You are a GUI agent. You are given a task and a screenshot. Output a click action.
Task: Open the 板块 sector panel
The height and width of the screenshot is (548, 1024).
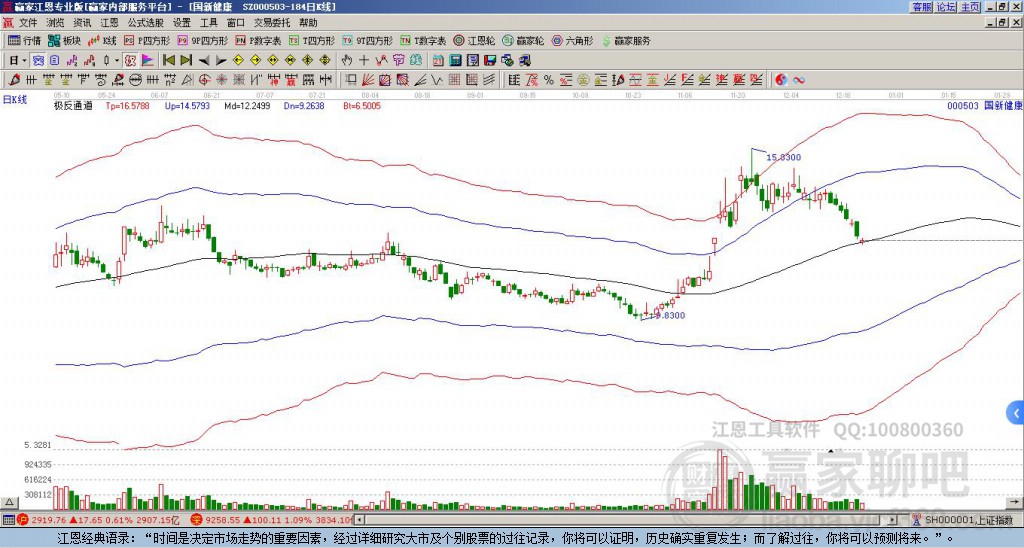tap(64, 40)
